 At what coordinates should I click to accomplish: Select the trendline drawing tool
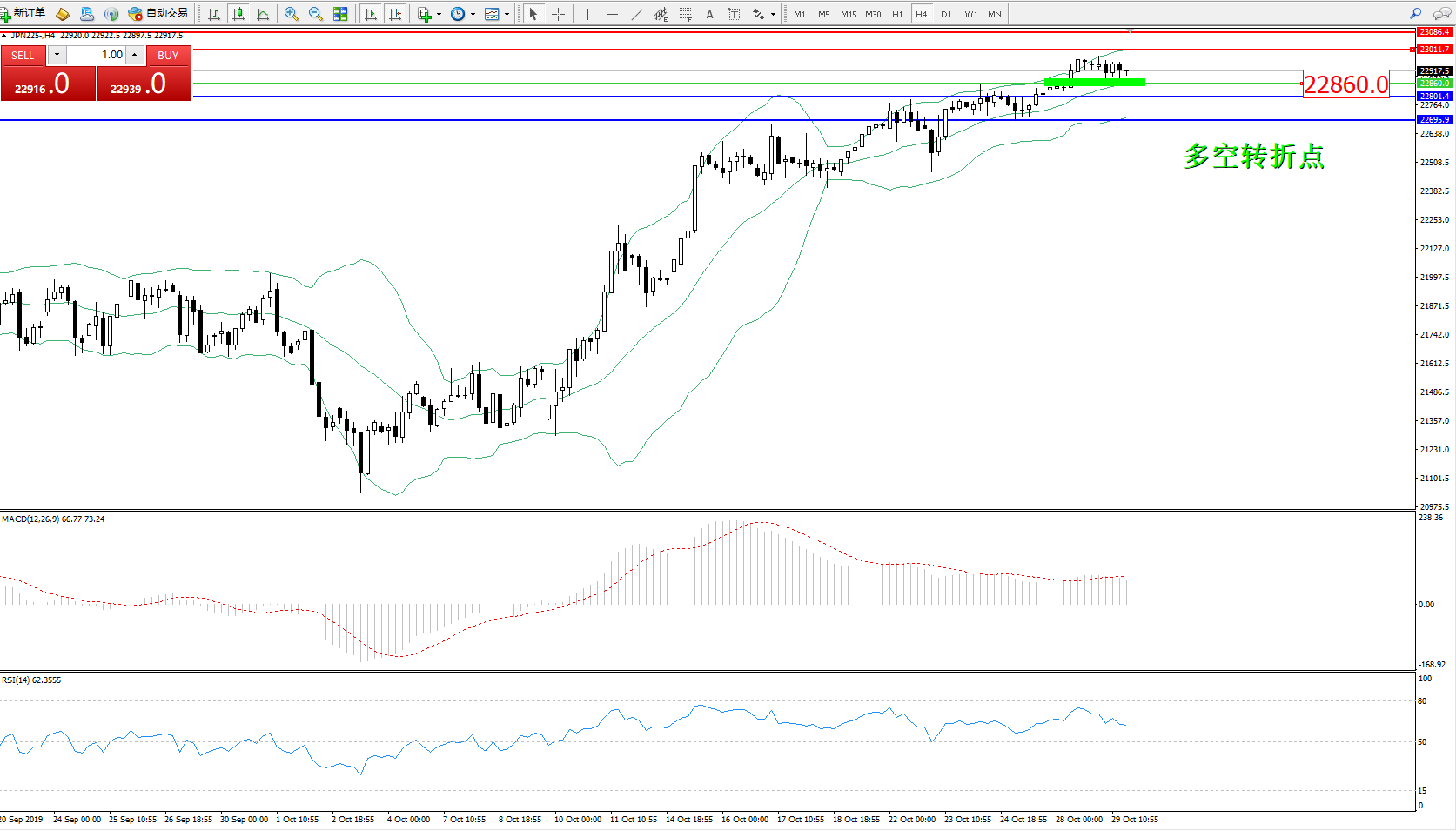pos(637,14)
